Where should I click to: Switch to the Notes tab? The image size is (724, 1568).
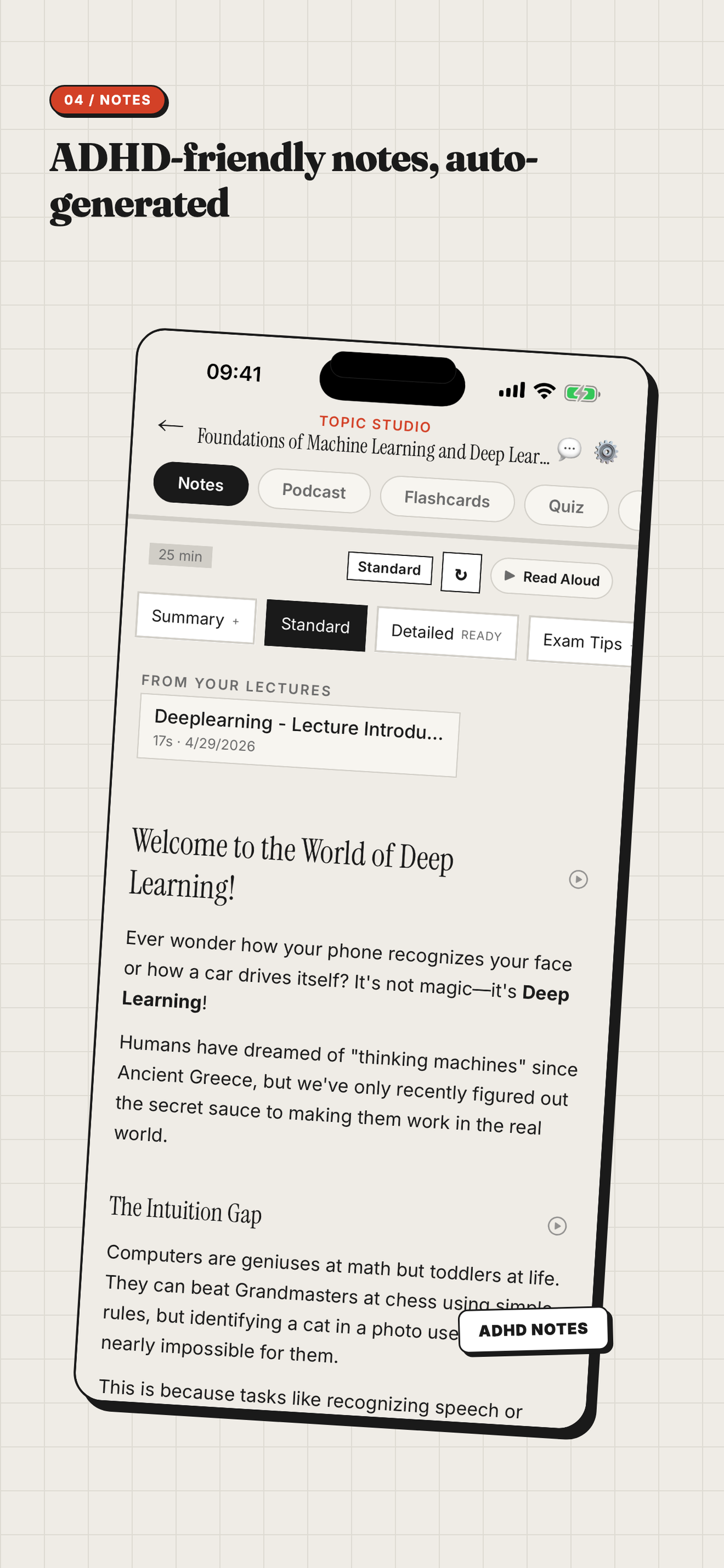[201, 484]
